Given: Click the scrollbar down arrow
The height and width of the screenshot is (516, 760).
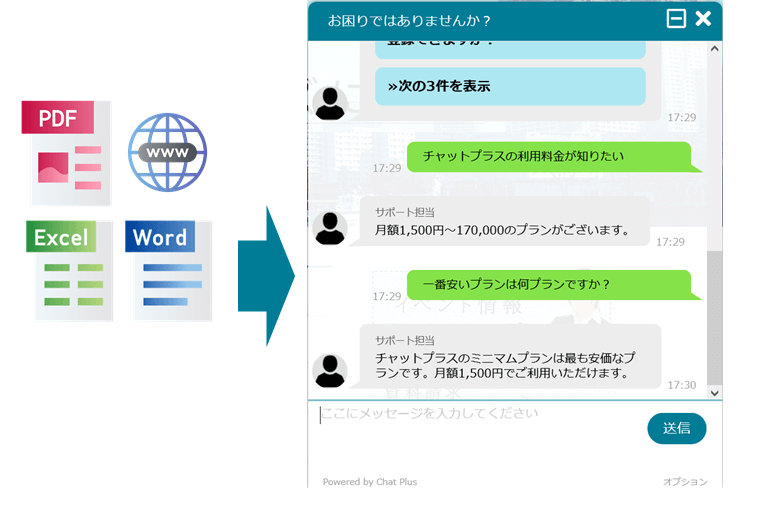Looking at the screenshot, I should click(714, 393).
